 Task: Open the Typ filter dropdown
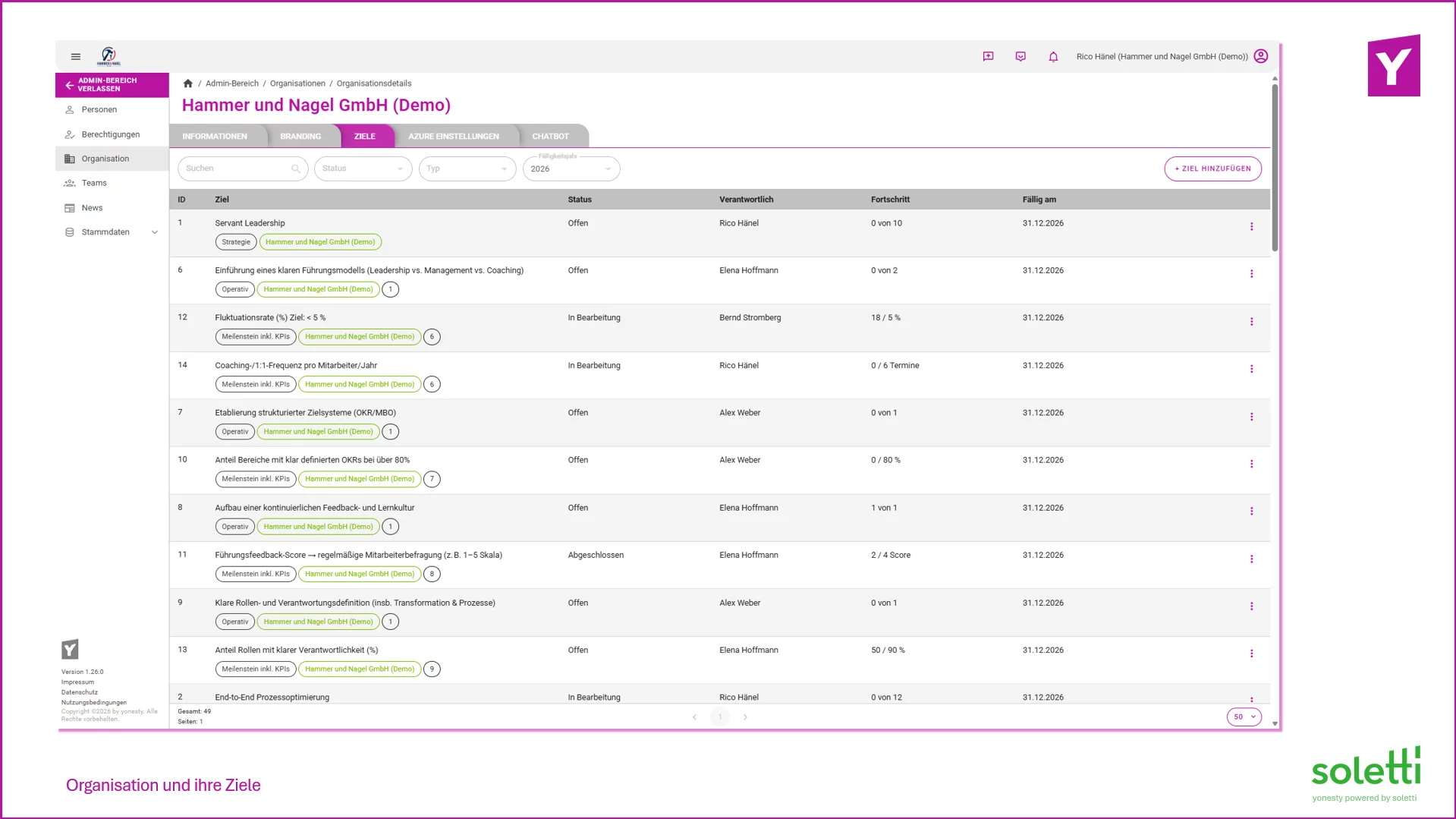467,169
